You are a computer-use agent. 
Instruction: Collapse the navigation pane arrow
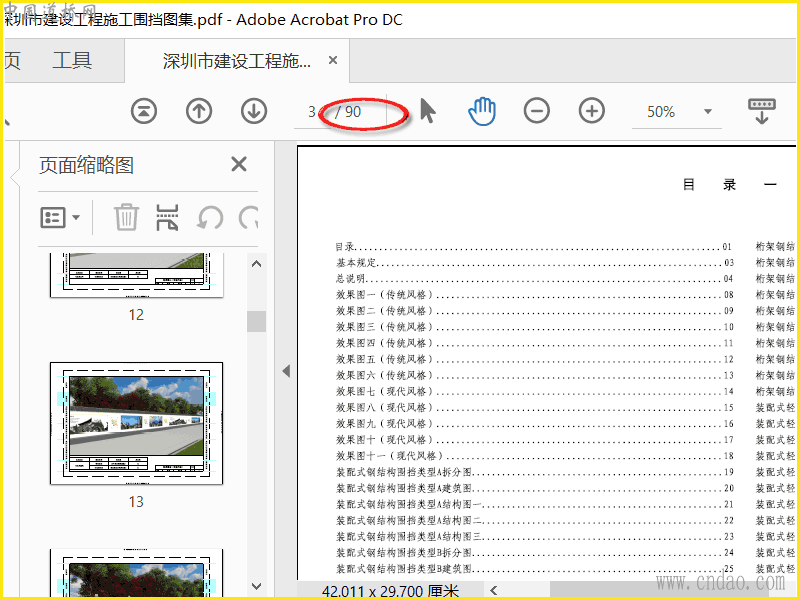[x=286, y=371]
